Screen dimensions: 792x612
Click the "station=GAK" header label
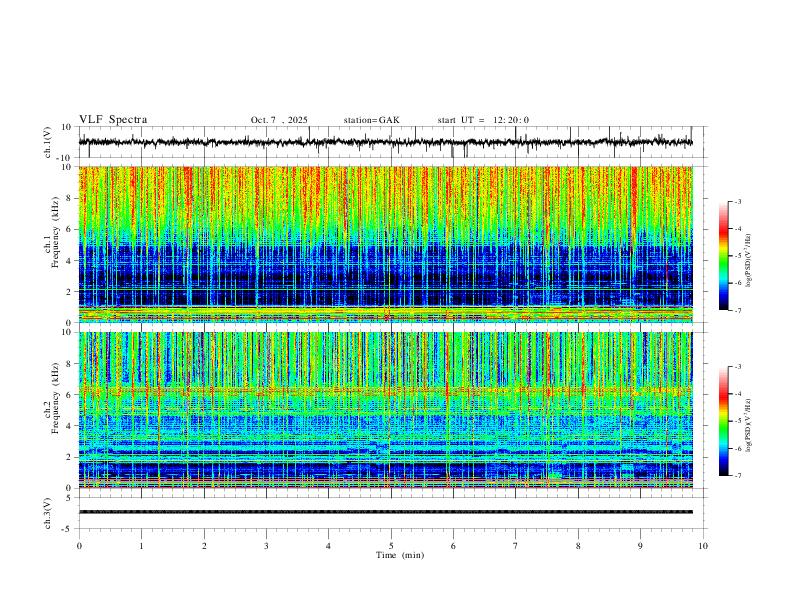[371, 120]
